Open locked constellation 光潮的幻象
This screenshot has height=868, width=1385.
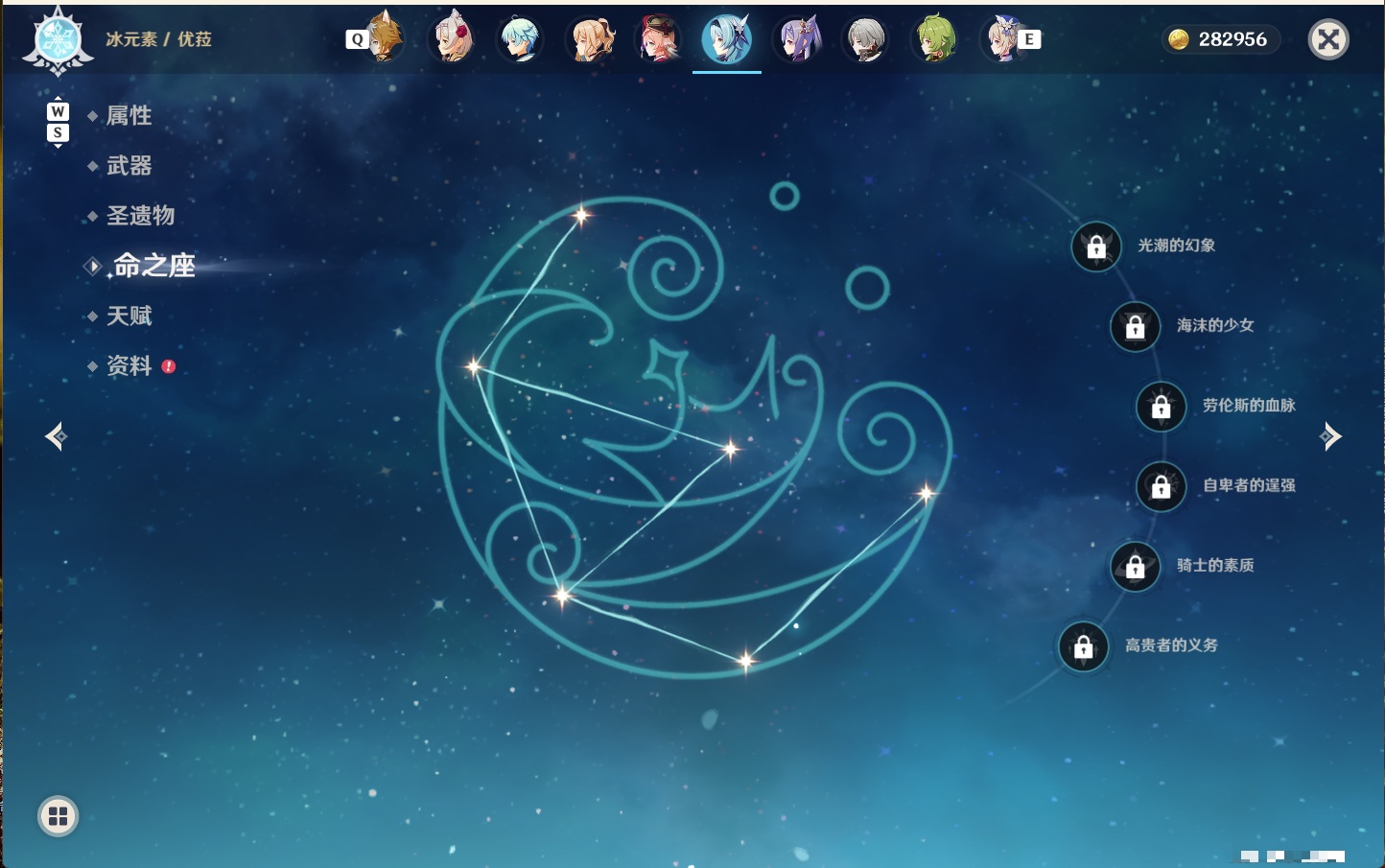tap(1096, 246)
